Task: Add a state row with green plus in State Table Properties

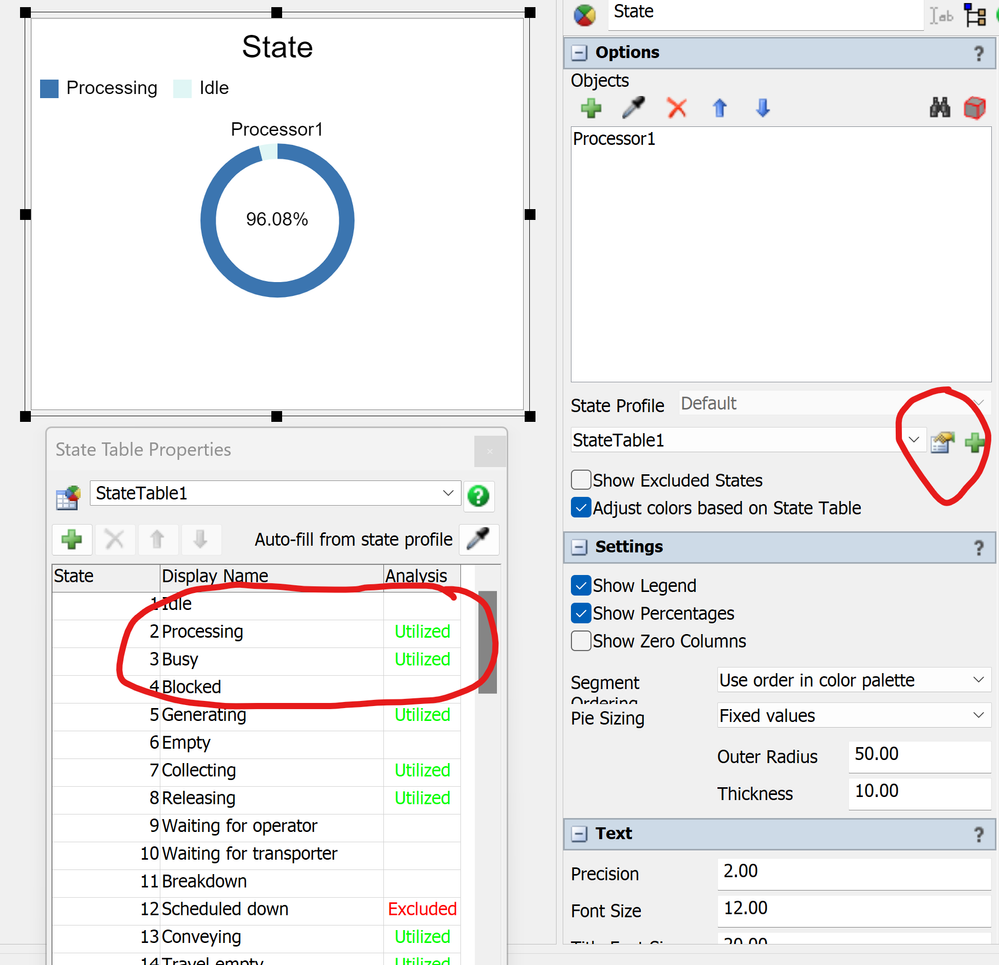Action: [72, 540]
